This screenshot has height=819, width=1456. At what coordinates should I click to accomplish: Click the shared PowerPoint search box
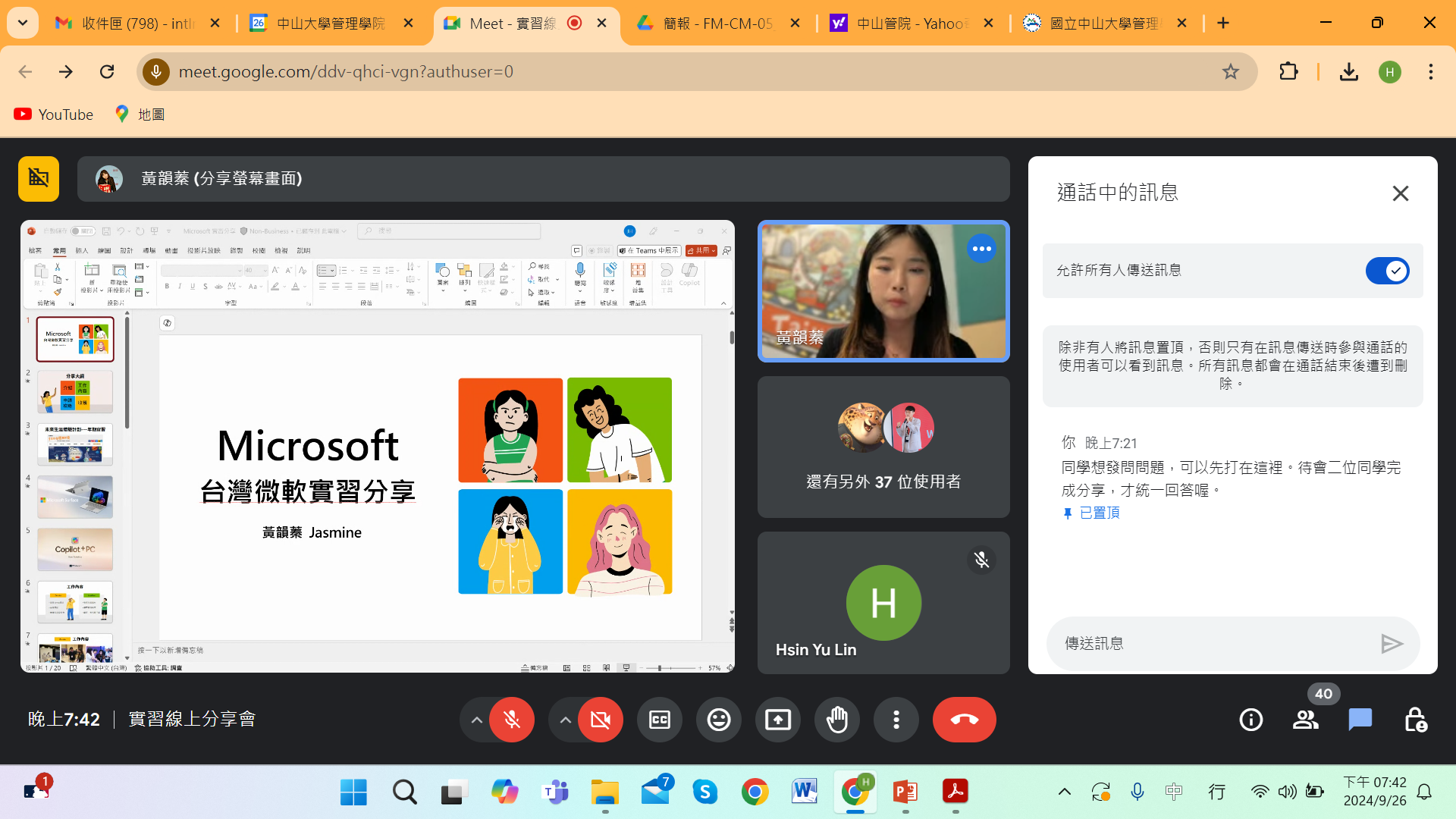449,231
